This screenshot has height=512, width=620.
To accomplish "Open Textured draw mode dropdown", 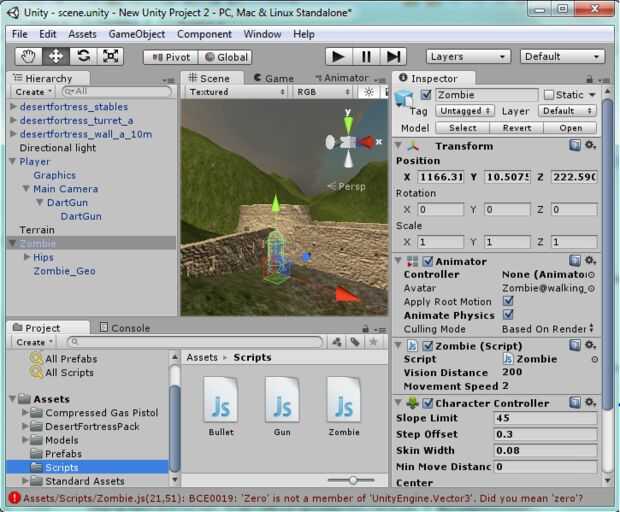I will (236, 92).
